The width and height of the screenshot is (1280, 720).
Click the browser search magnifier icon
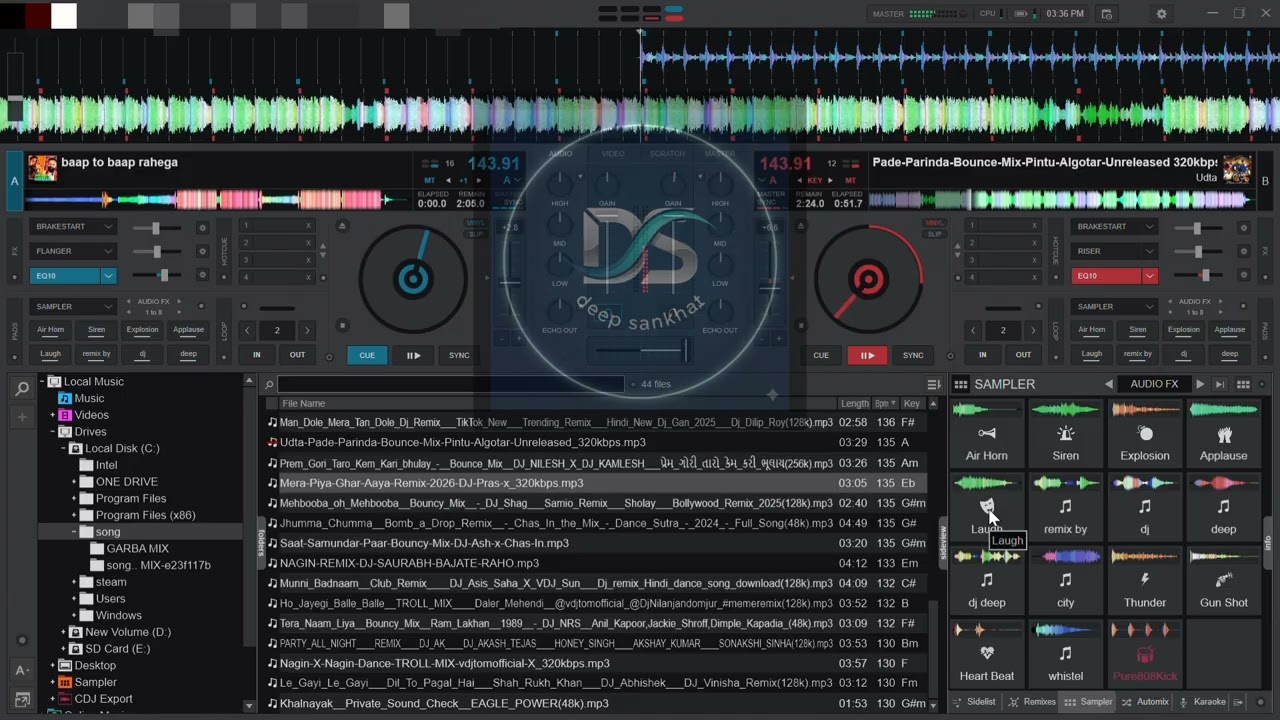coord(22,389)
